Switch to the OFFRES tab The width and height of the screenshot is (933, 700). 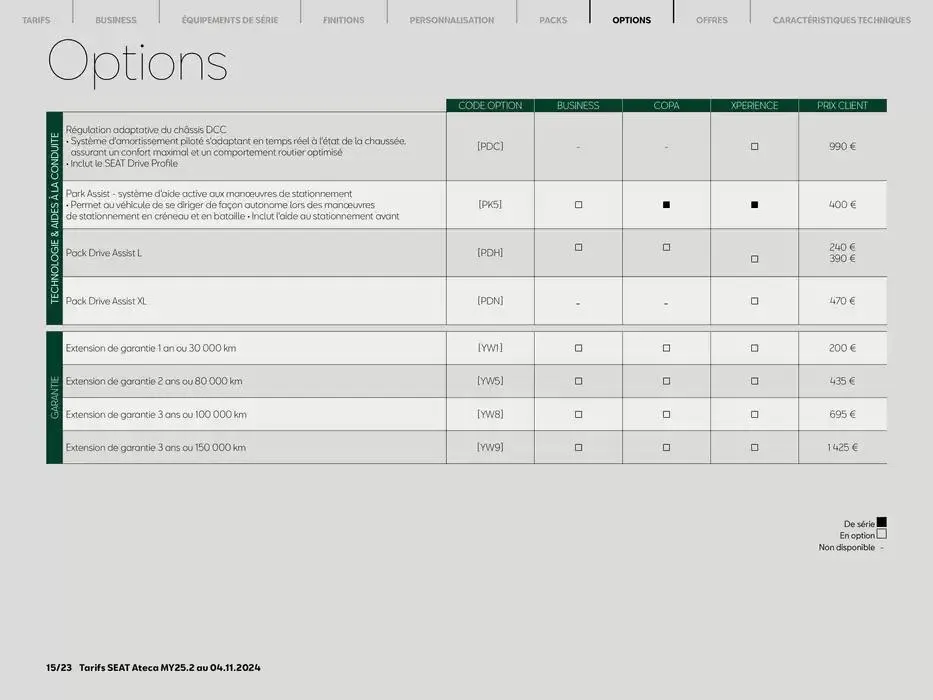[712, 20]
